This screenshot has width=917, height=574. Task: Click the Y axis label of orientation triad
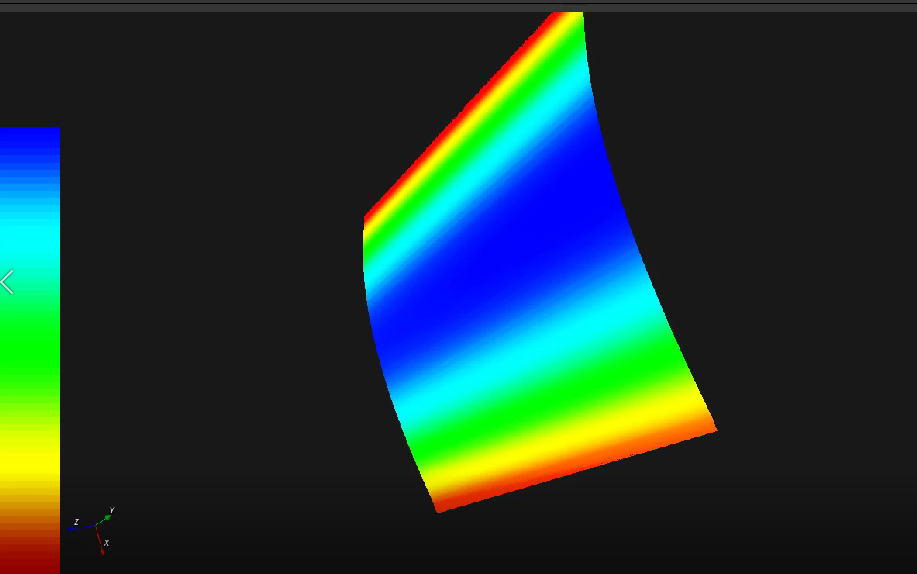pyautogui.click(x=111, y=510)
